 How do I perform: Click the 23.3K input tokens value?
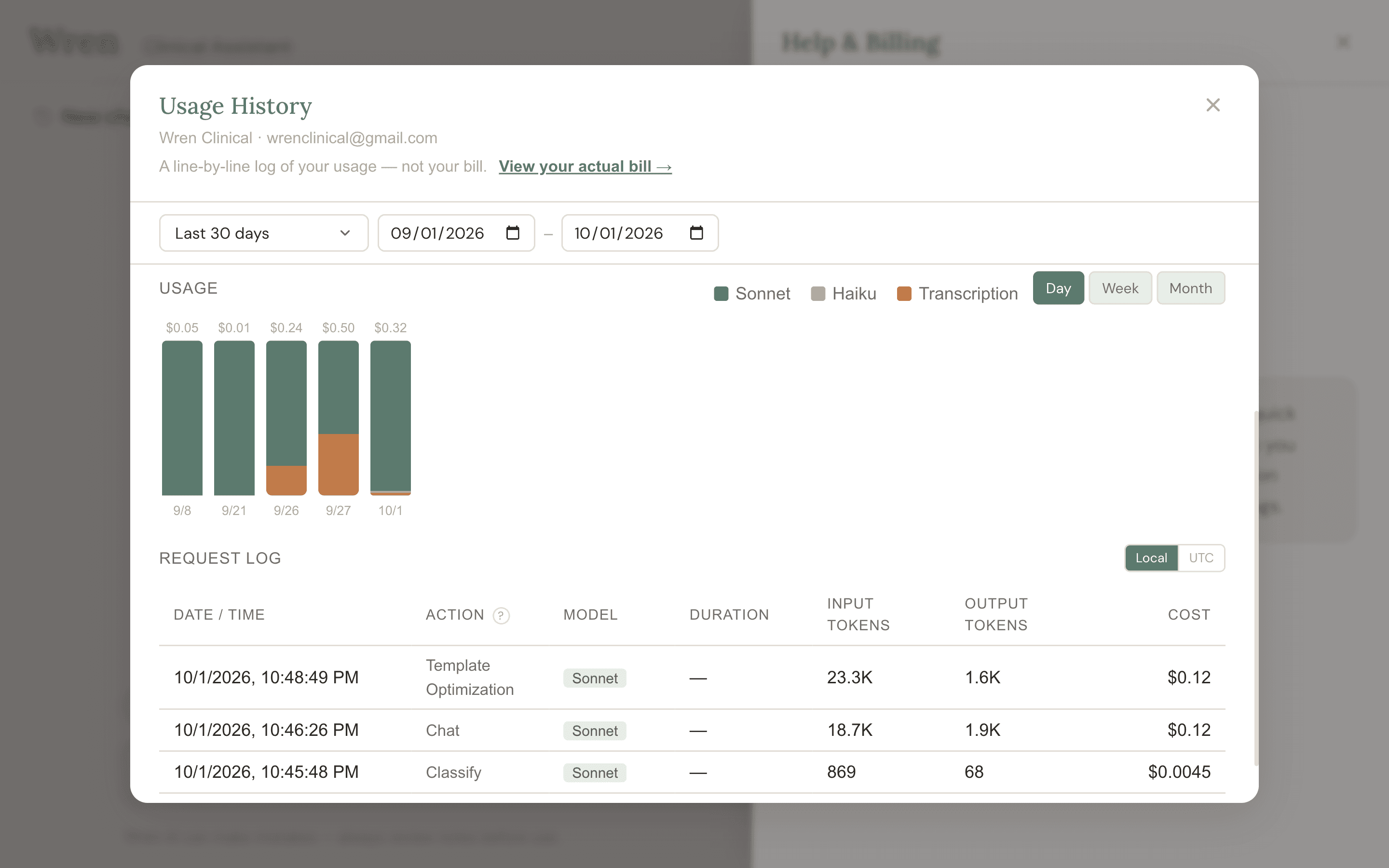click(849, 678)
